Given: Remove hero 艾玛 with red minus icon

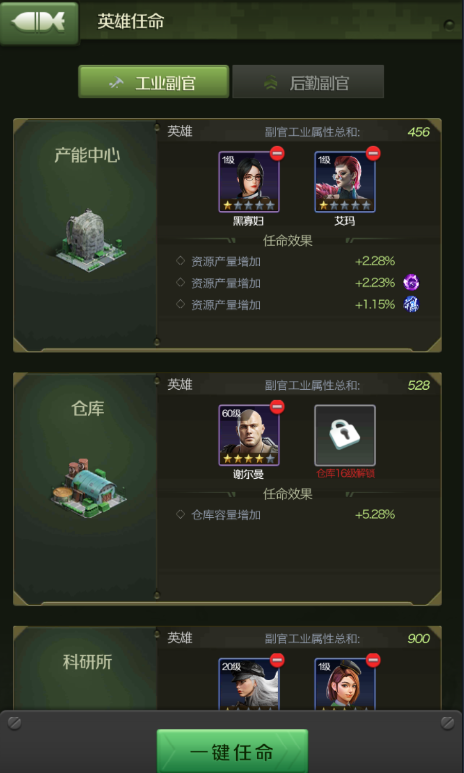Looking at the screenshot, I should coord(373,154).
